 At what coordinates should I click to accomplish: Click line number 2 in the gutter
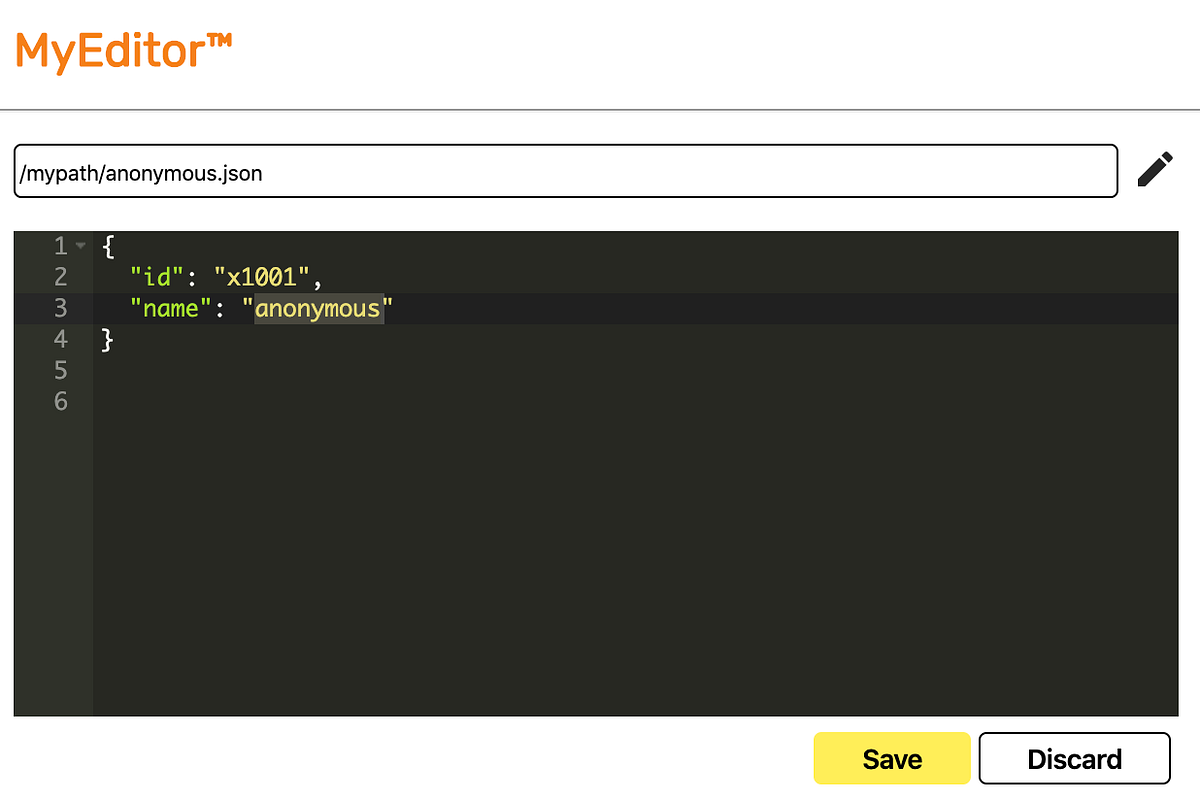60,276
